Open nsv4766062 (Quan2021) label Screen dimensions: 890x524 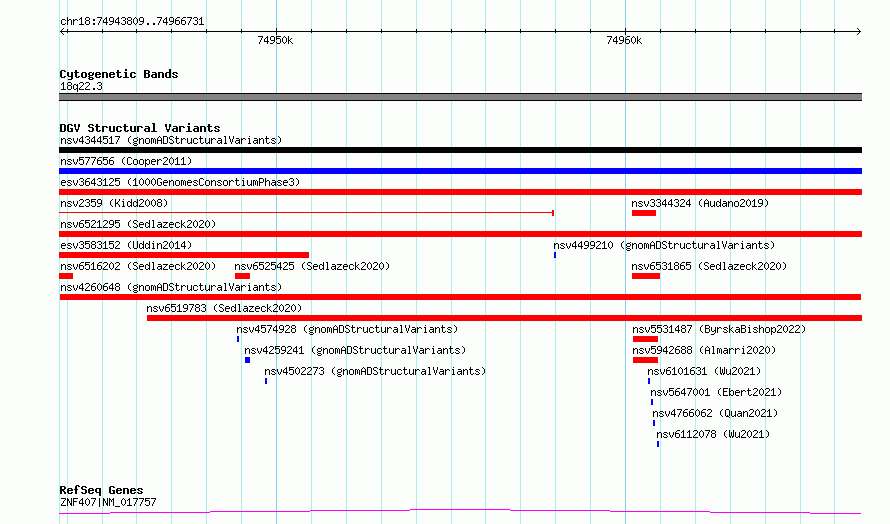(x=715, y=413)
